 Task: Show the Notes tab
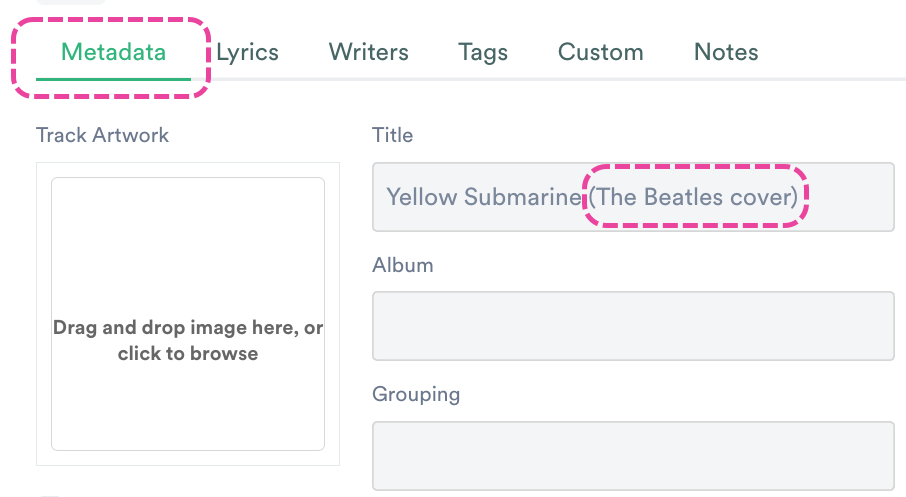(x=726, y=52)
